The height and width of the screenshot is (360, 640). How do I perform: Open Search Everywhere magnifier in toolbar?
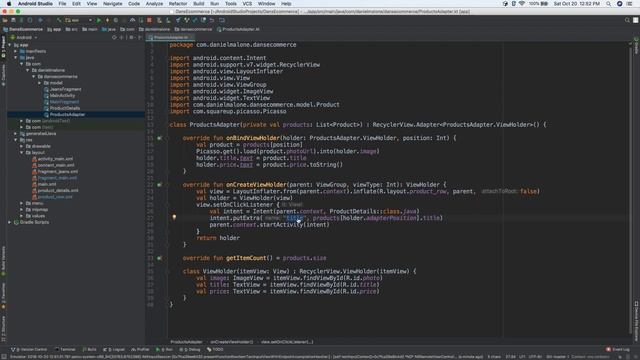[627, 20]
